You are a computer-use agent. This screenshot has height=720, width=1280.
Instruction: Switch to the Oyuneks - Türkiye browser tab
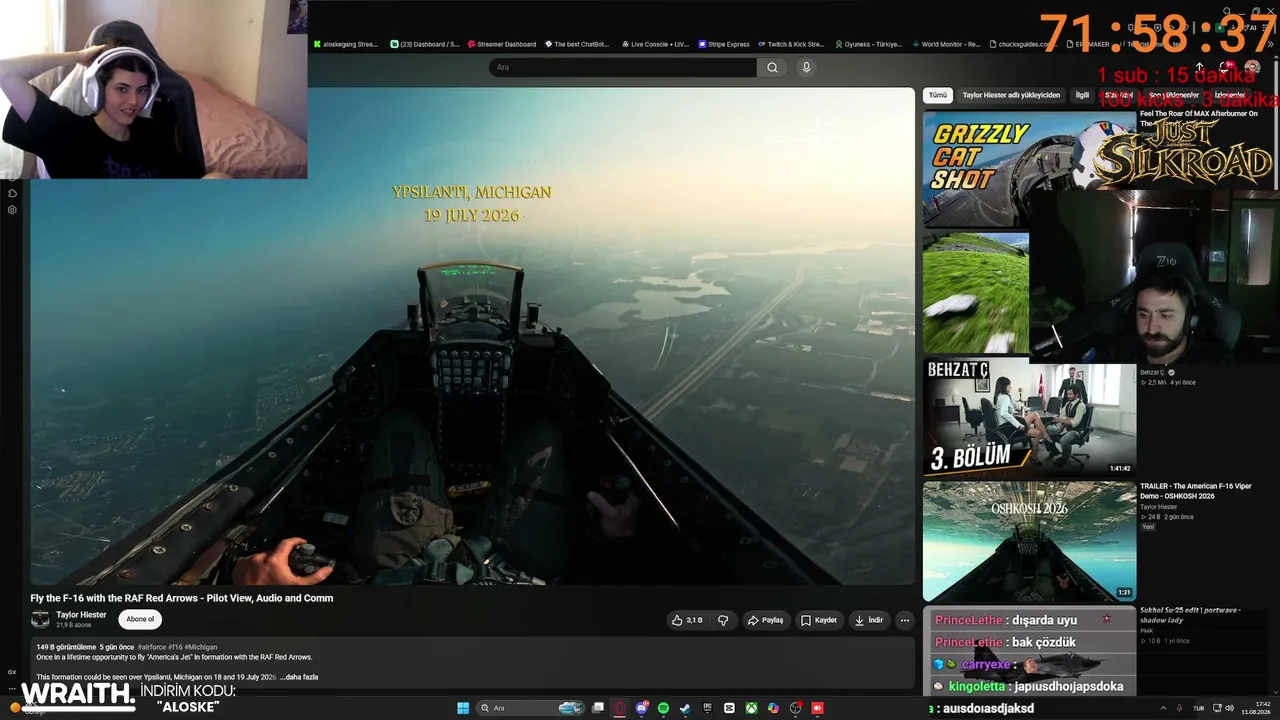click(868, 44)
